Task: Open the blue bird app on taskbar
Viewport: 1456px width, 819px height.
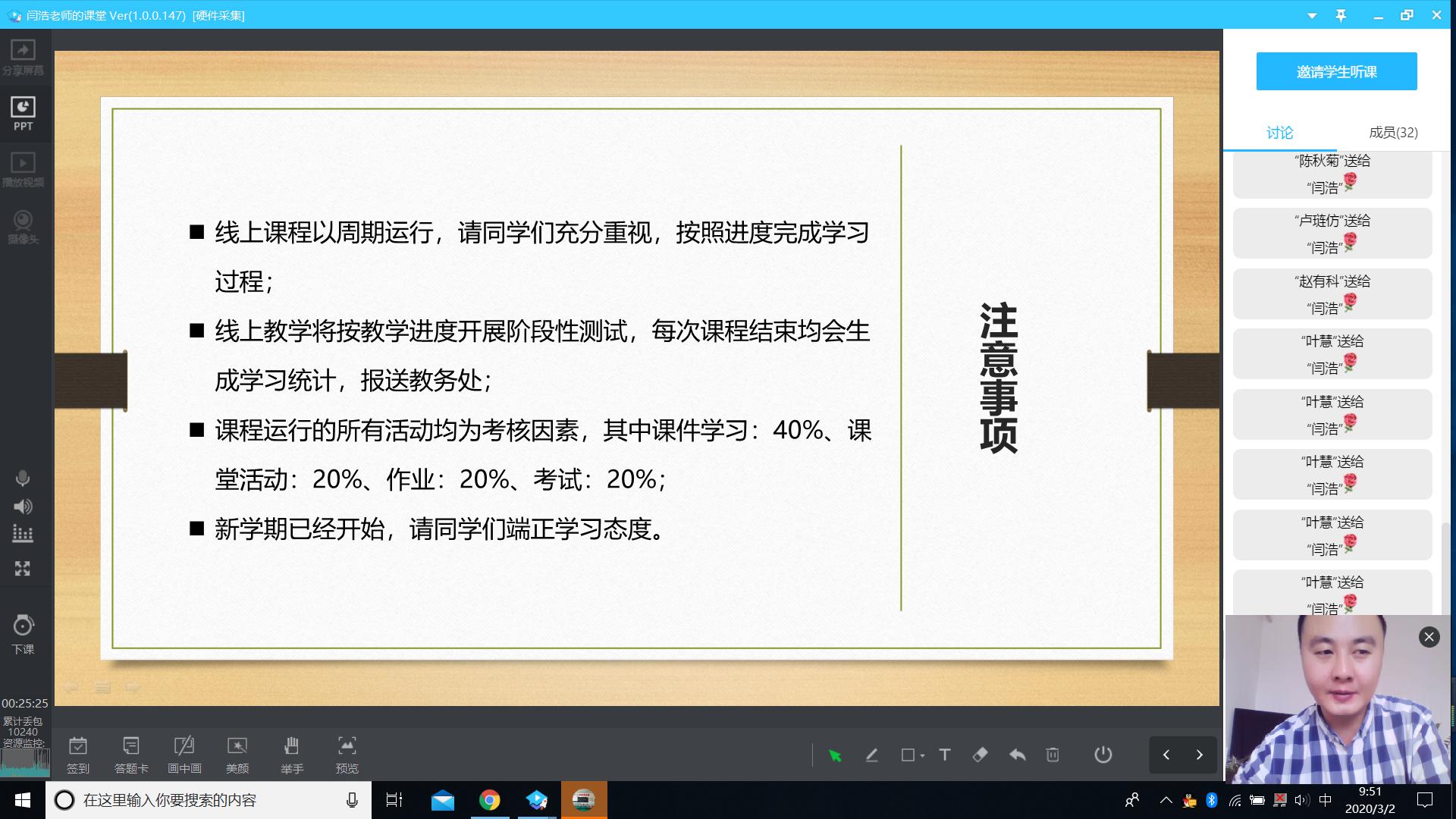Action: click(537, 800)
